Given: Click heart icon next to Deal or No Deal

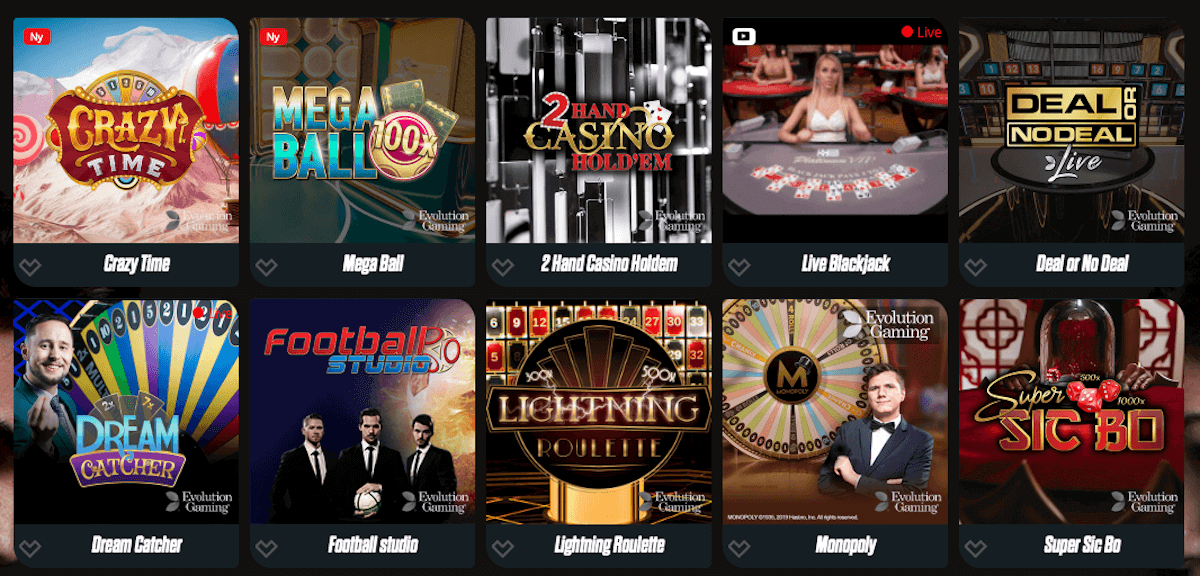Looking at the screenshot, I should pyautogui.click(x=974, y=268).
